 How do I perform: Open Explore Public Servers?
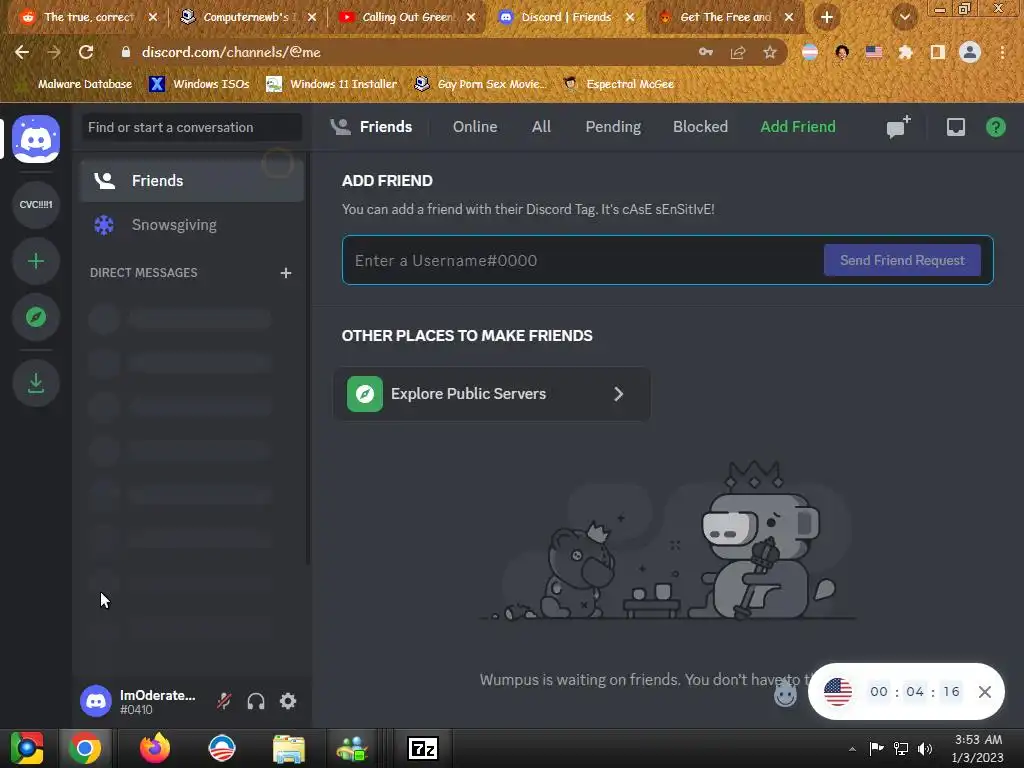(492, 394)
